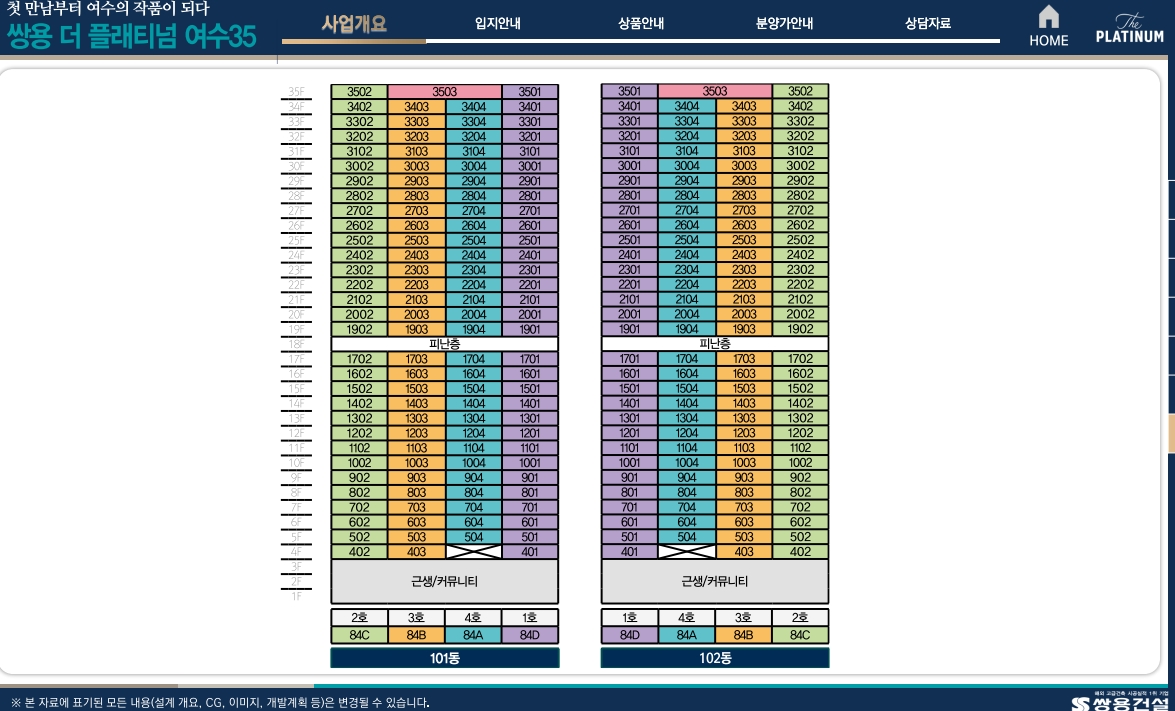1175x711 pixels.
Task: Click unit 3404 in 102동
Action: pyautogui.click(x=686, y=106)
